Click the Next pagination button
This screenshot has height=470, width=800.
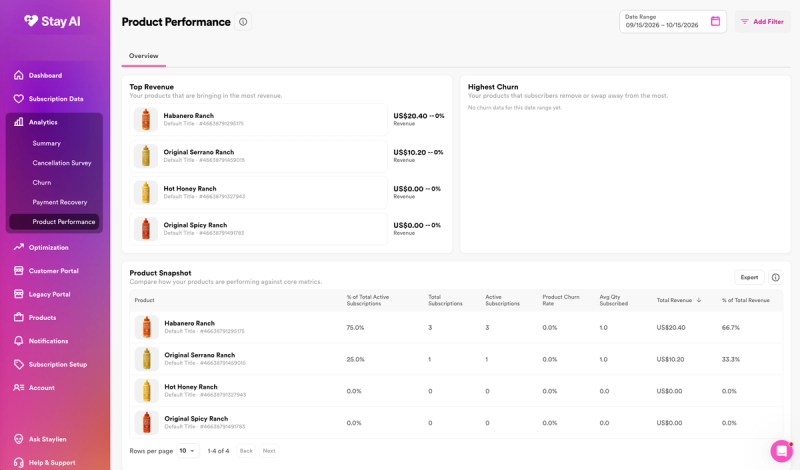tap(269, 451)
